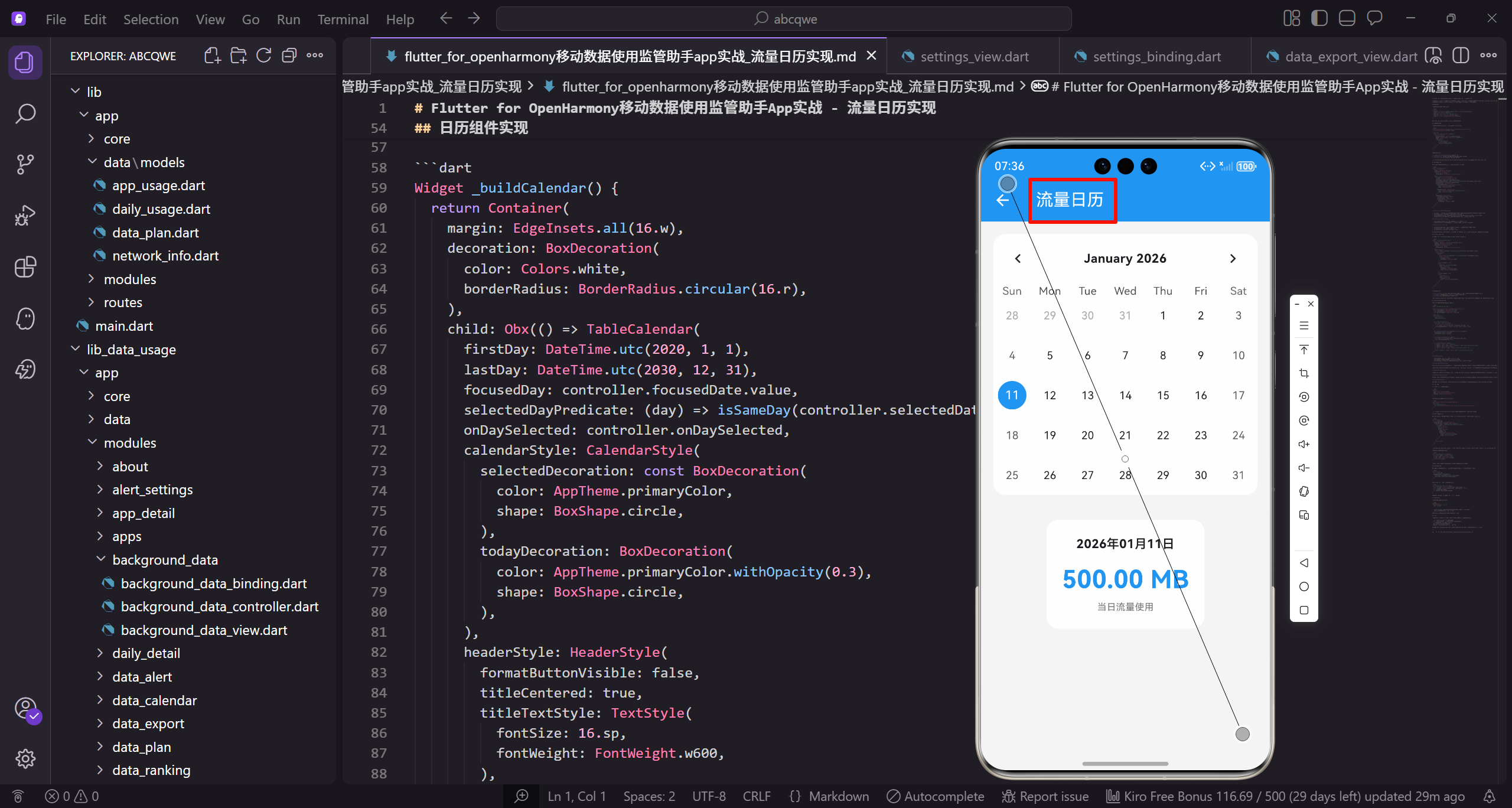Open the customize layout control
This screenshot has width=1512, height=808.
[x=1292, y=18]
